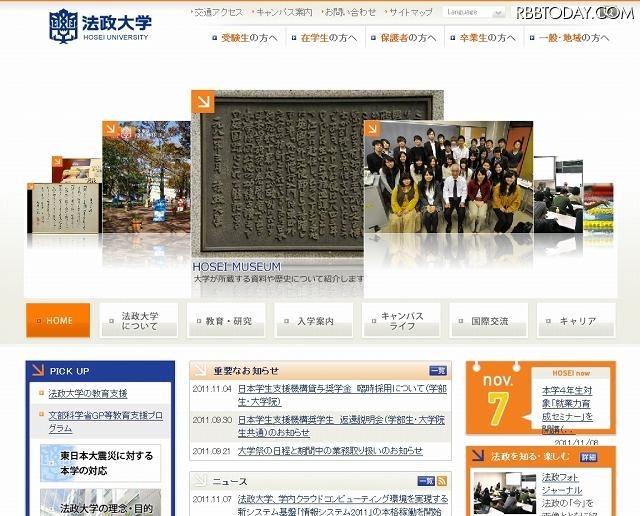Viewport: 640px width, 516px height.
Task: Open the お問い合わせ link
Action: (348, 12)
